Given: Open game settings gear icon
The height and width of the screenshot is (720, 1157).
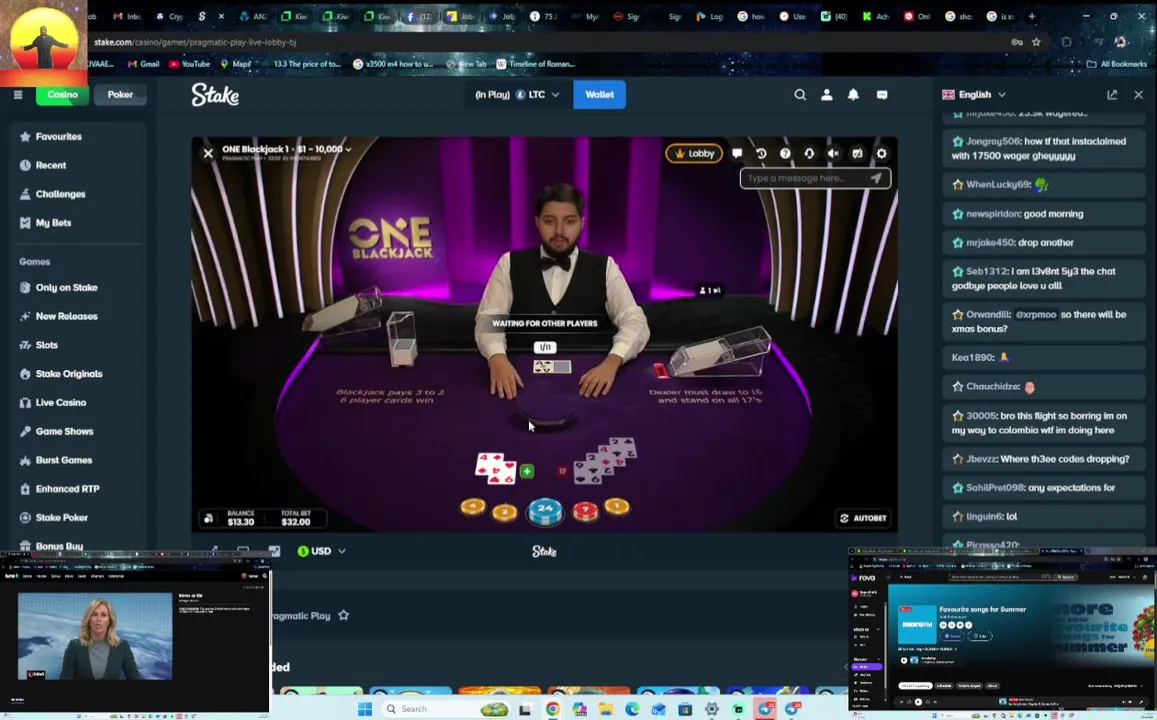Looking at the screenshot, I should pos(882,153).
